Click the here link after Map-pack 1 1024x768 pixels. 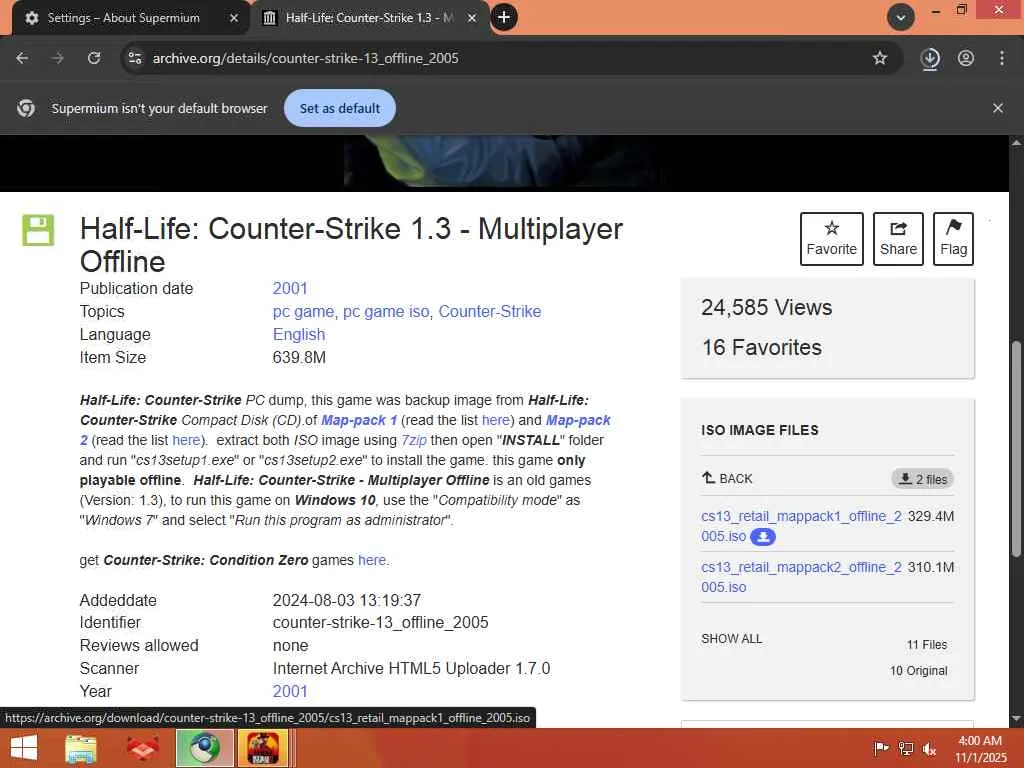[496, 421]
